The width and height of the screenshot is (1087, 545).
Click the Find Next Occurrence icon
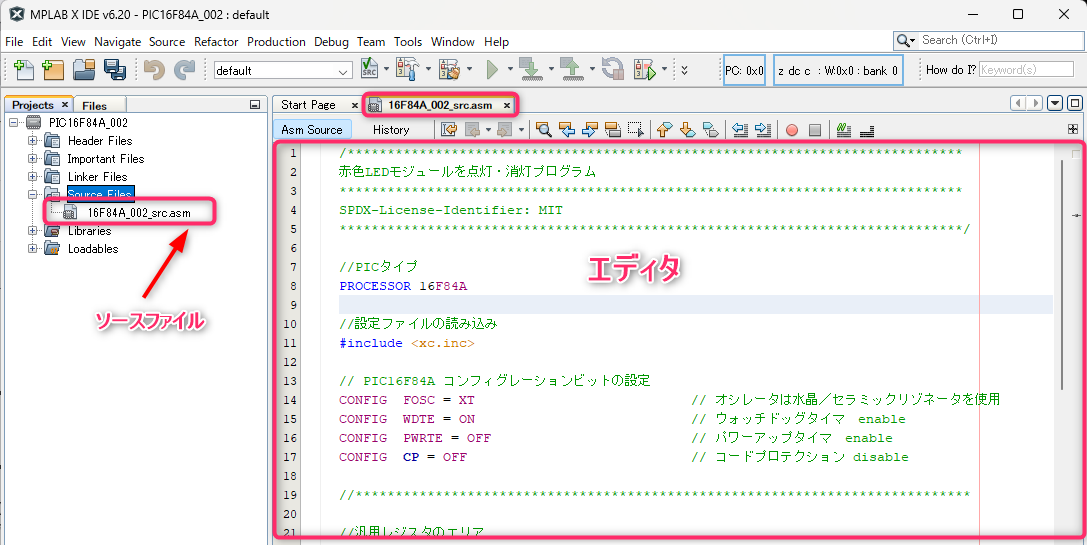590,130
